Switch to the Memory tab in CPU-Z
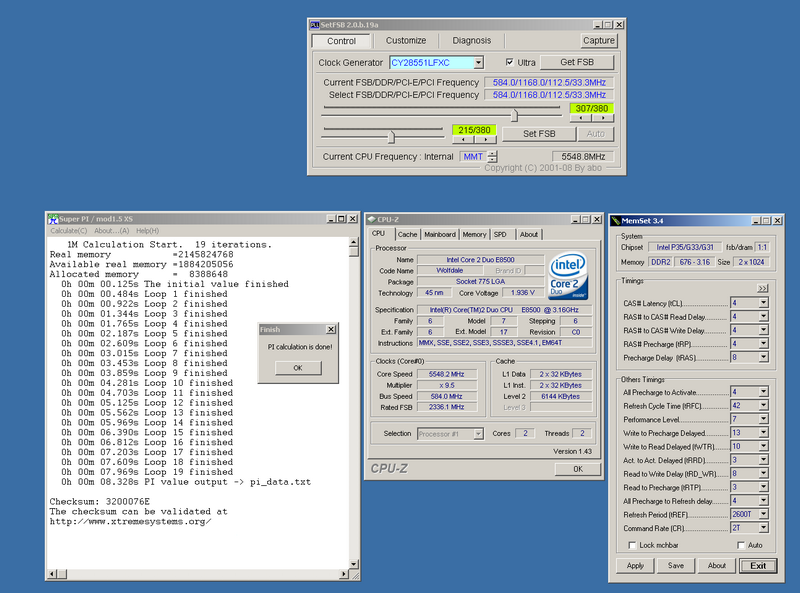This screenshot has height=593, width=800. (474, 235)
